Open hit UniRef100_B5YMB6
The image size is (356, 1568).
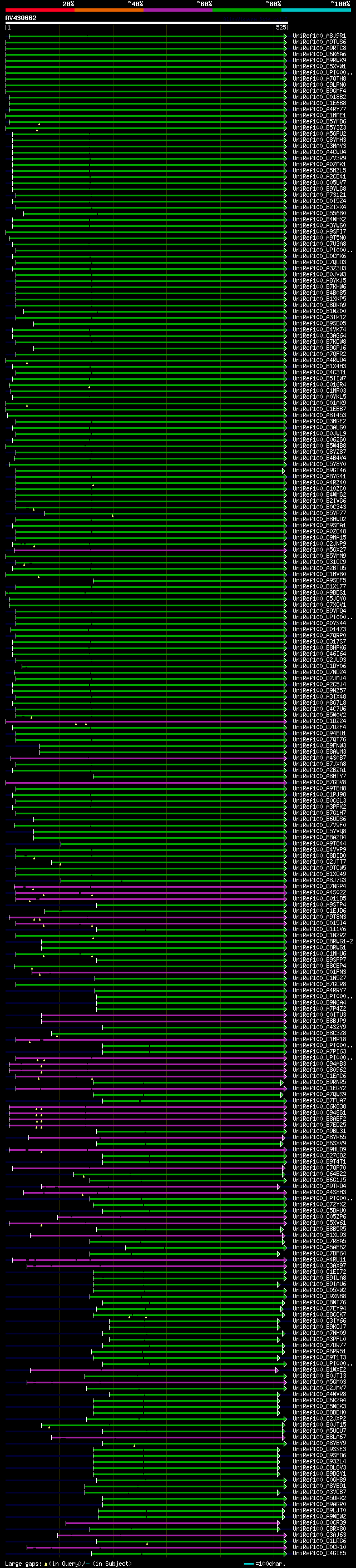point(319,122)
